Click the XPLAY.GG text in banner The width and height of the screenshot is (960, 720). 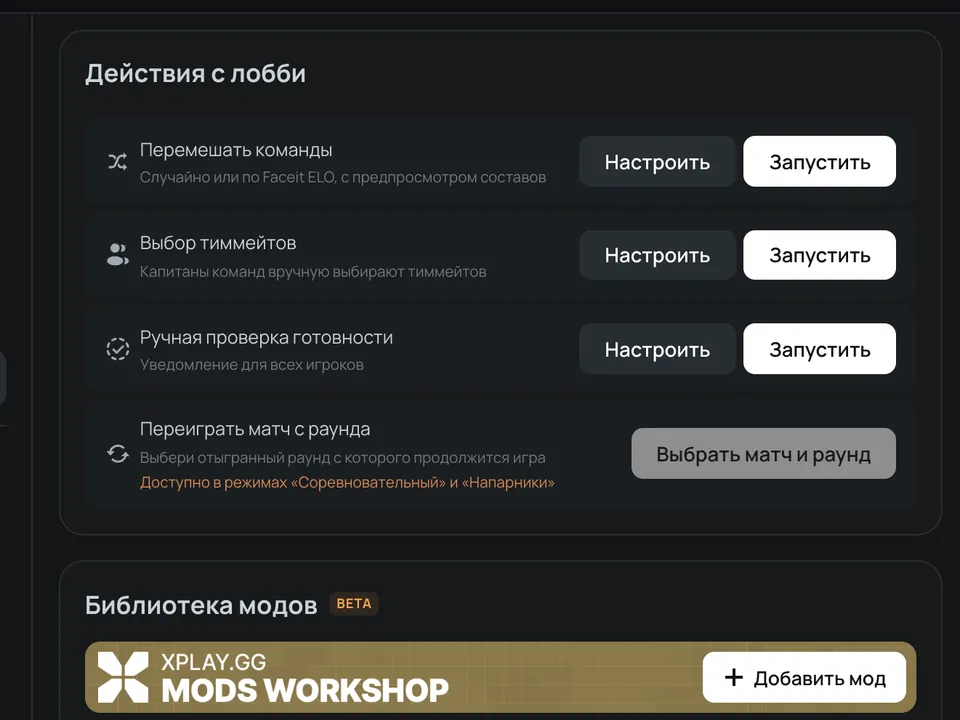click(214, 662)
